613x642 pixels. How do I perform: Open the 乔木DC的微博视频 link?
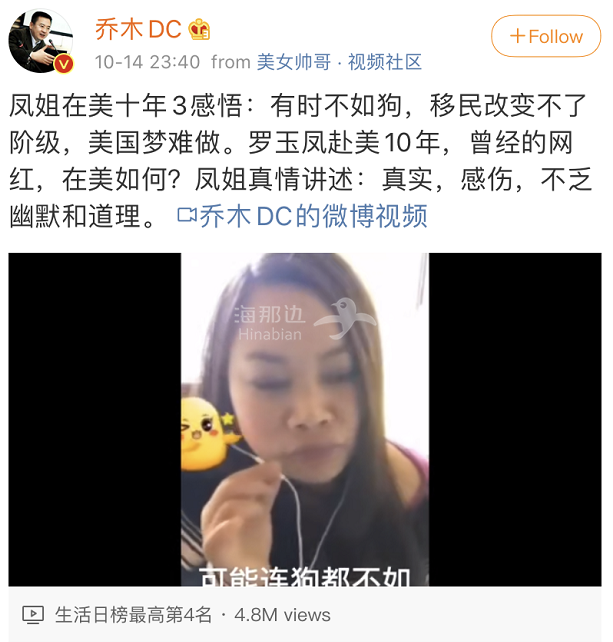[302, 216]
